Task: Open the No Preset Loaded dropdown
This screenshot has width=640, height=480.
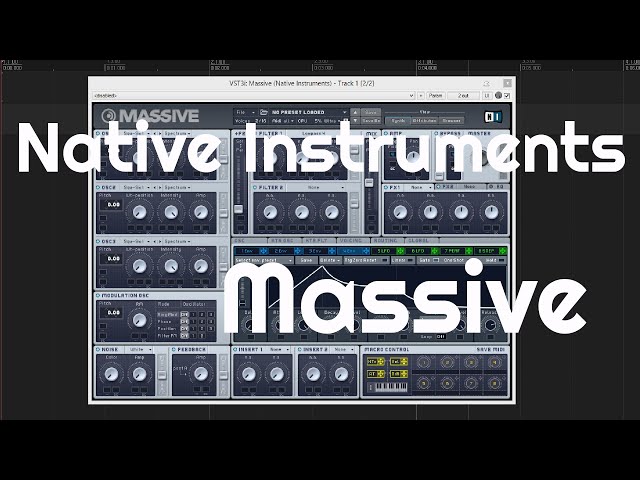Action: pyautogui.click(x=309, y=112)
